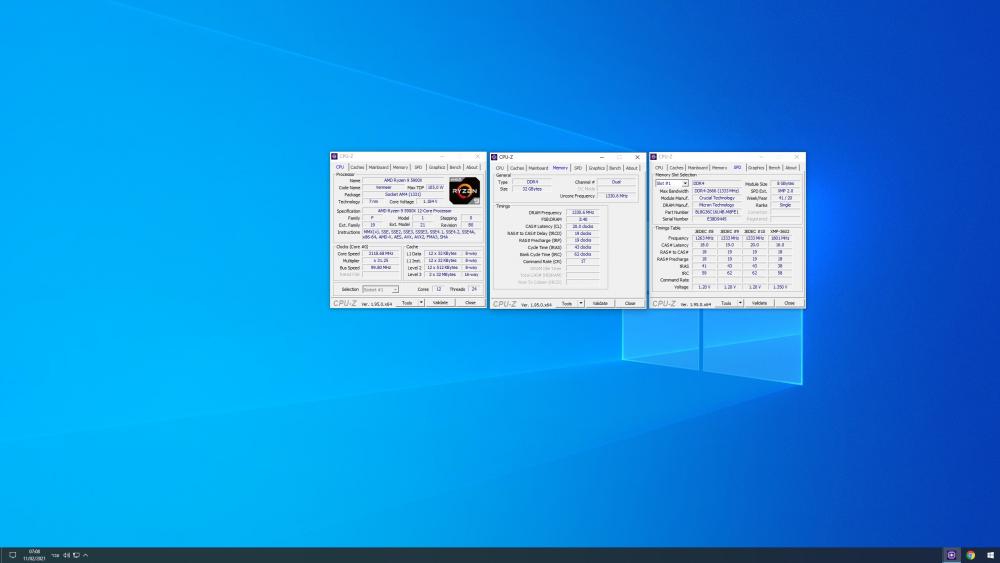Click the Package value Socket AM4 (1331)
This screenshot has width=1000, height=563.
point(404,194)
